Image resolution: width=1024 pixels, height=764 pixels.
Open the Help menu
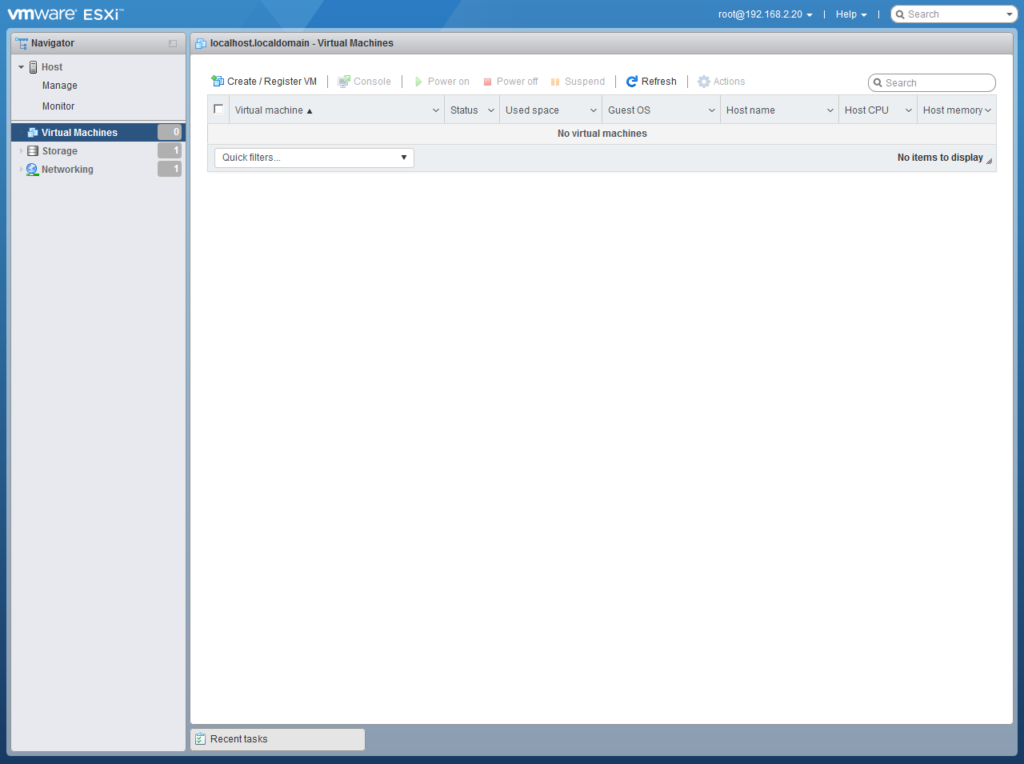(x=849, y=14)
